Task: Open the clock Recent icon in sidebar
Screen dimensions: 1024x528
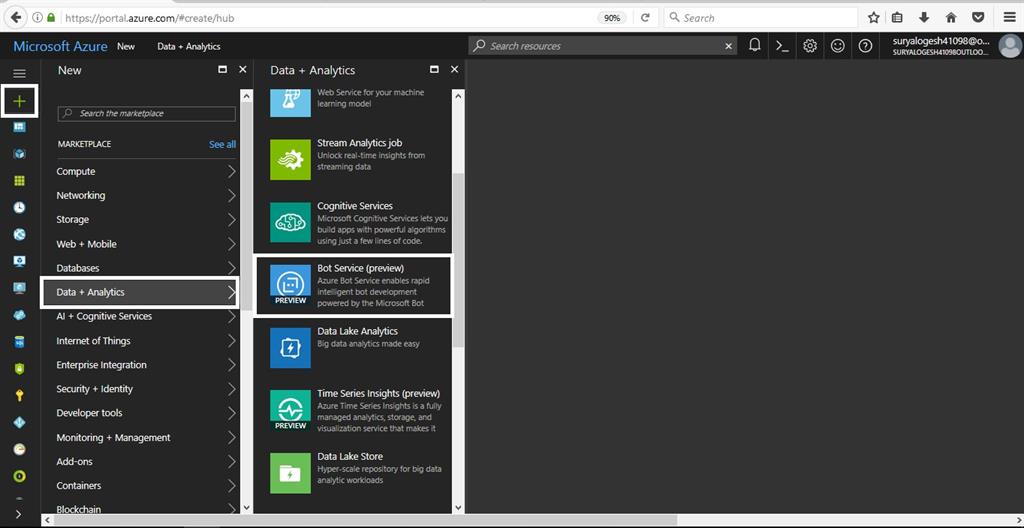Action: 19,208
